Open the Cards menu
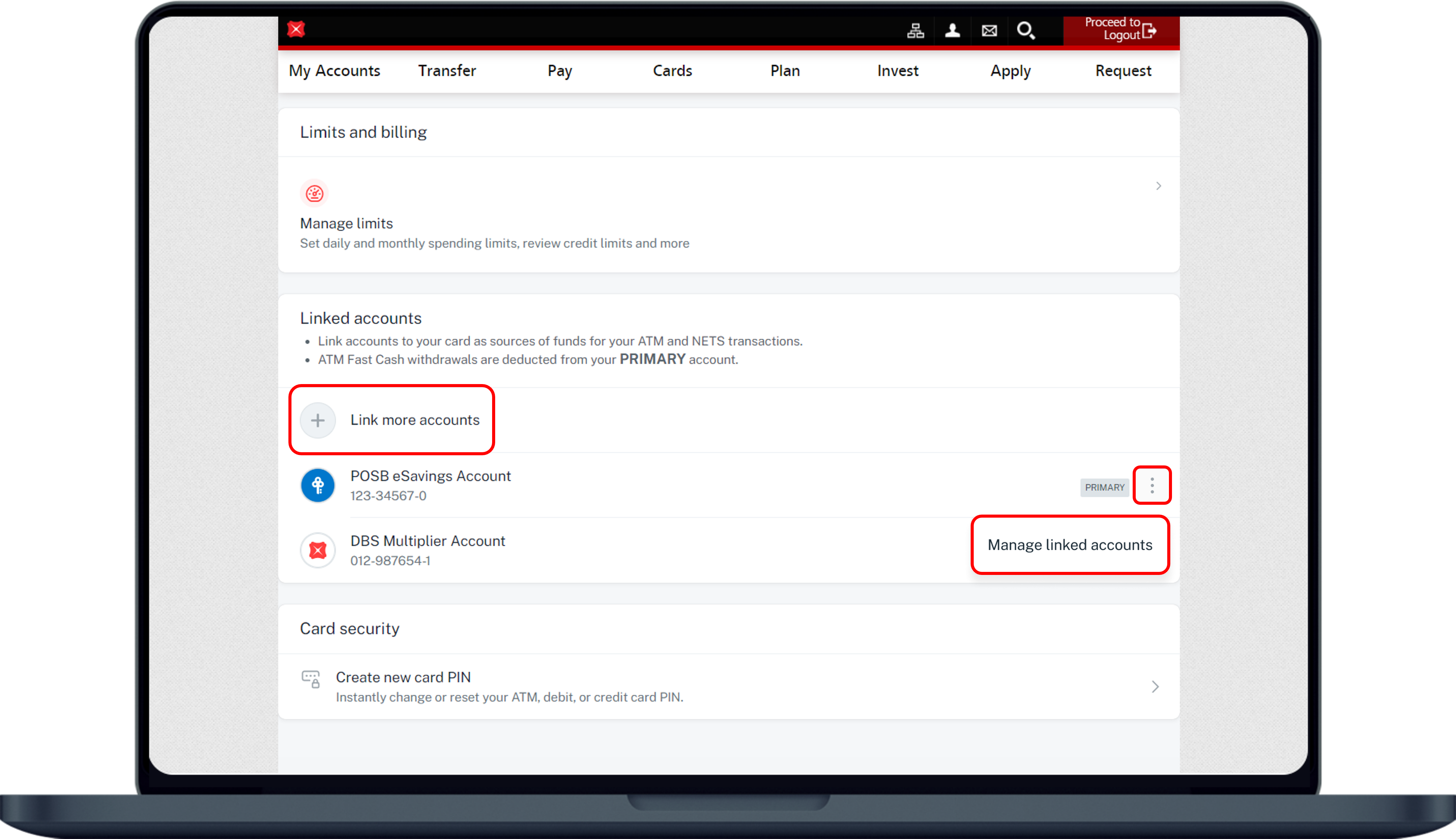 point(672,71)
